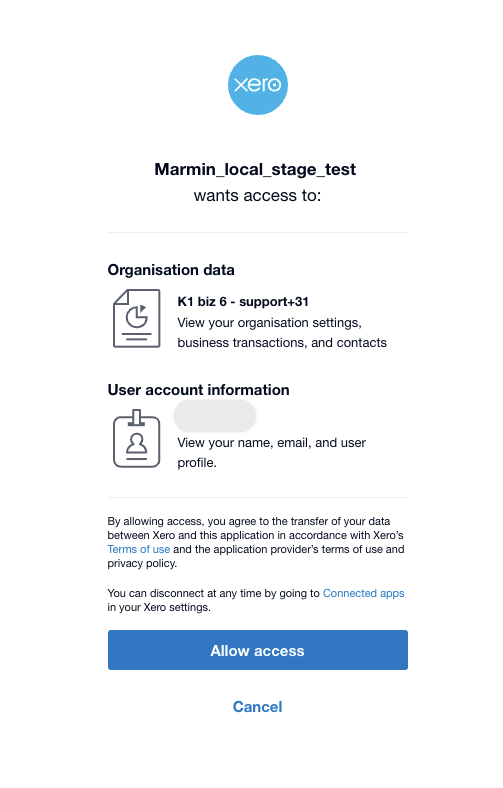Click the 'business transactions, and contacts' line
The width and height of the screenshot is (503, 788).
click(282, 343)
